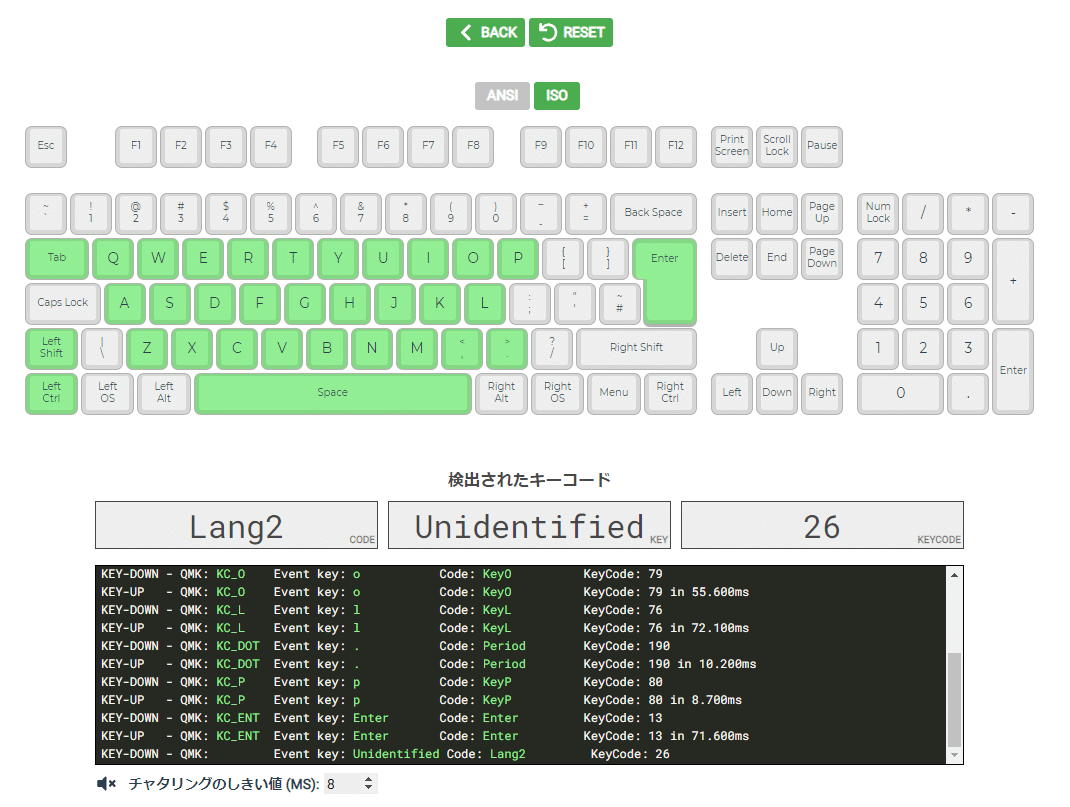Decrease chattering threshold with down arrow
This screenshot has width=1070, height=807.
pos(368,788)
